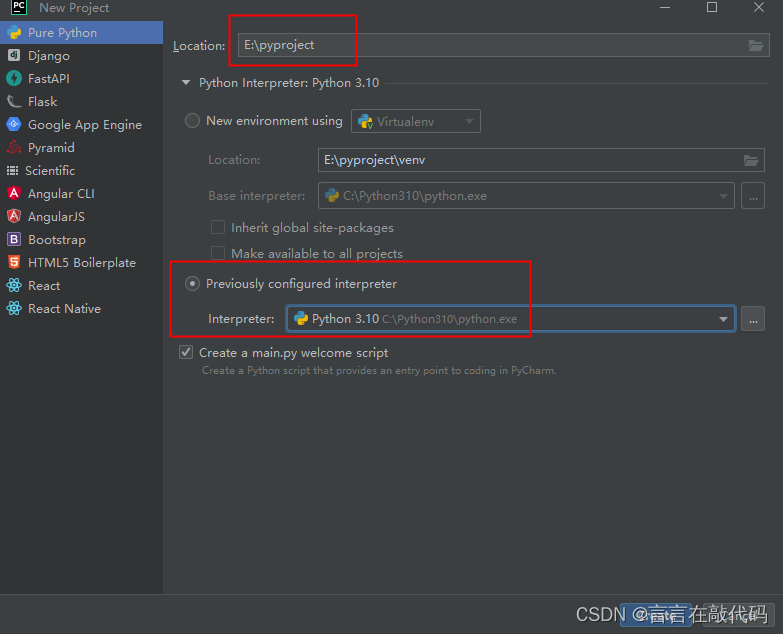Viewport: 783px width, 634px height.
Task: Click the Google App Engine icon
Action: pyautogui.click(x=14, y=124)
